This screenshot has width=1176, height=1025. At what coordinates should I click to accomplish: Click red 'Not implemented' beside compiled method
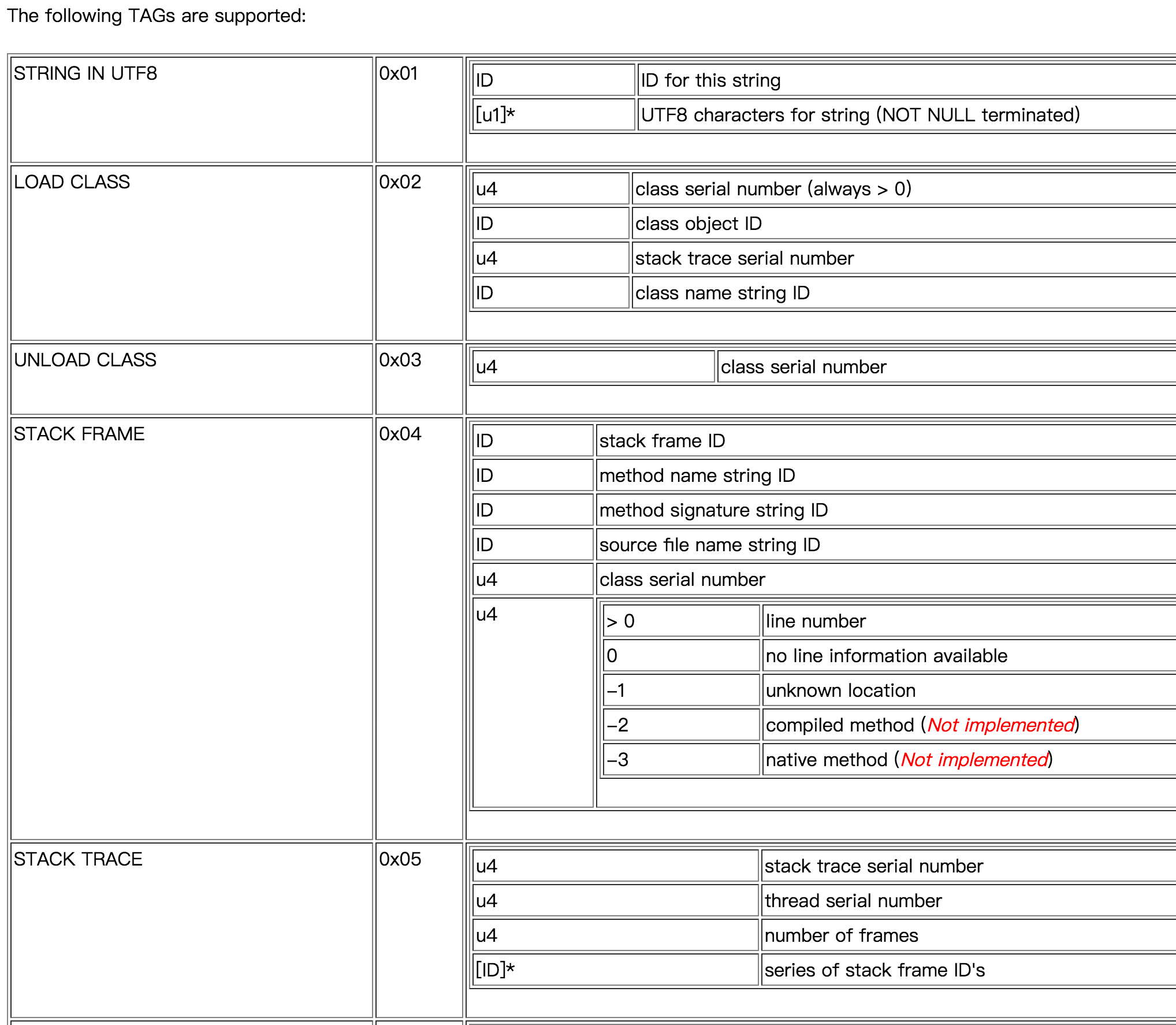point(1001,725)
